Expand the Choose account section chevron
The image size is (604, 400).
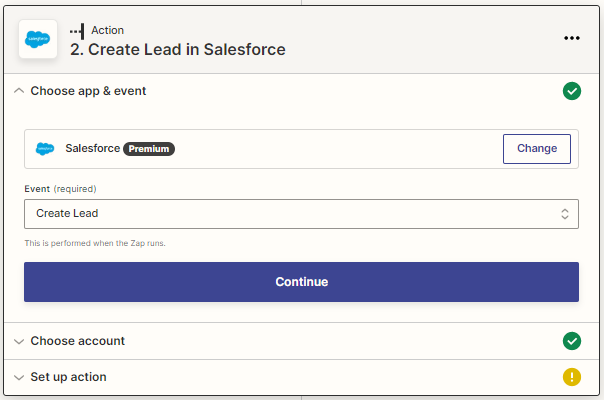point(19,341)
